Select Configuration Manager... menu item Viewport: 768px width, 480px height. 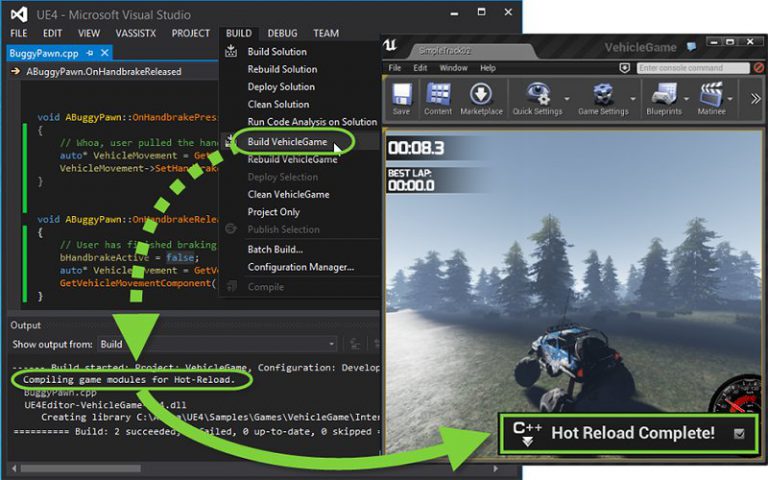[300, 267]
